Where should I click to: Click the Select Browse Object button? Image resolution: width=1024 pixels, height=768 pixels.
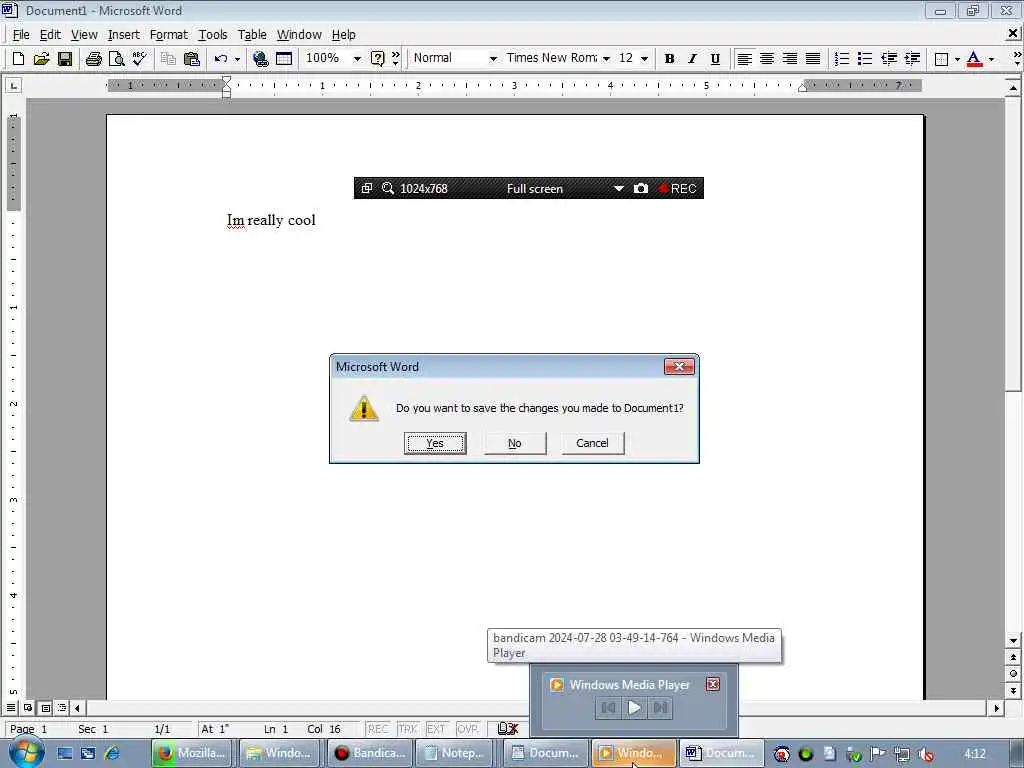click(x=1013, y=673)
